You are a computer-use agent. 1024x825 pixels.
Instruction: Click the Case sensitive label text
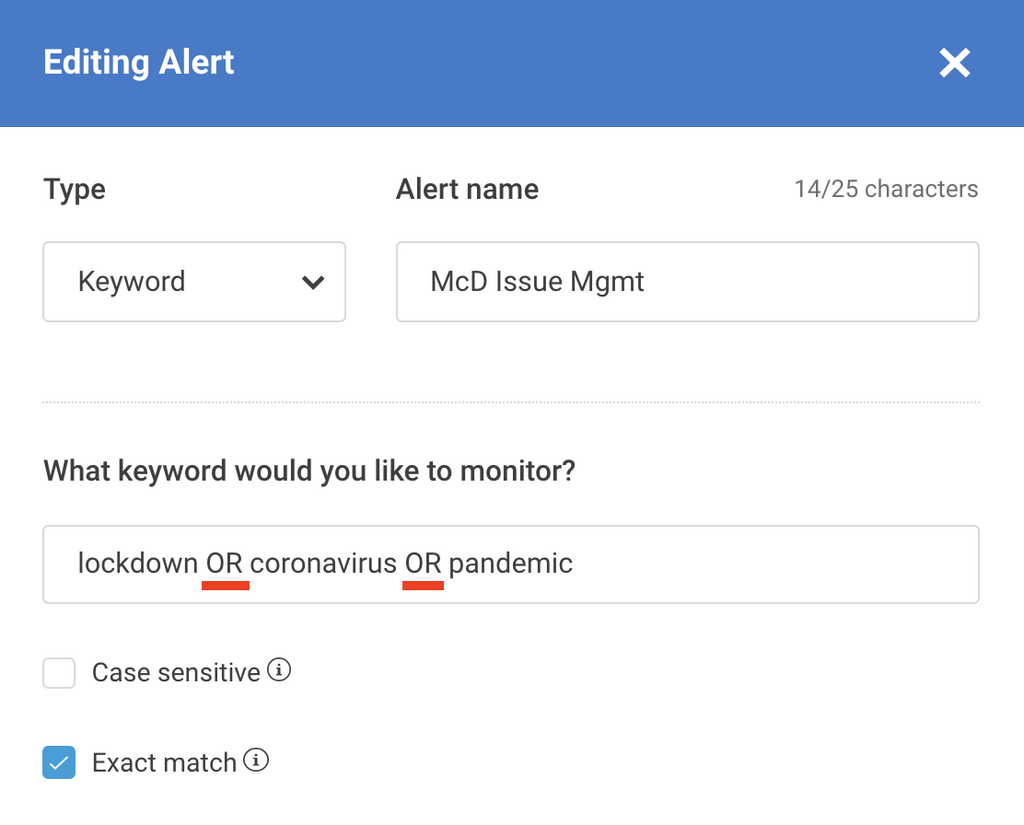[176, 673]
